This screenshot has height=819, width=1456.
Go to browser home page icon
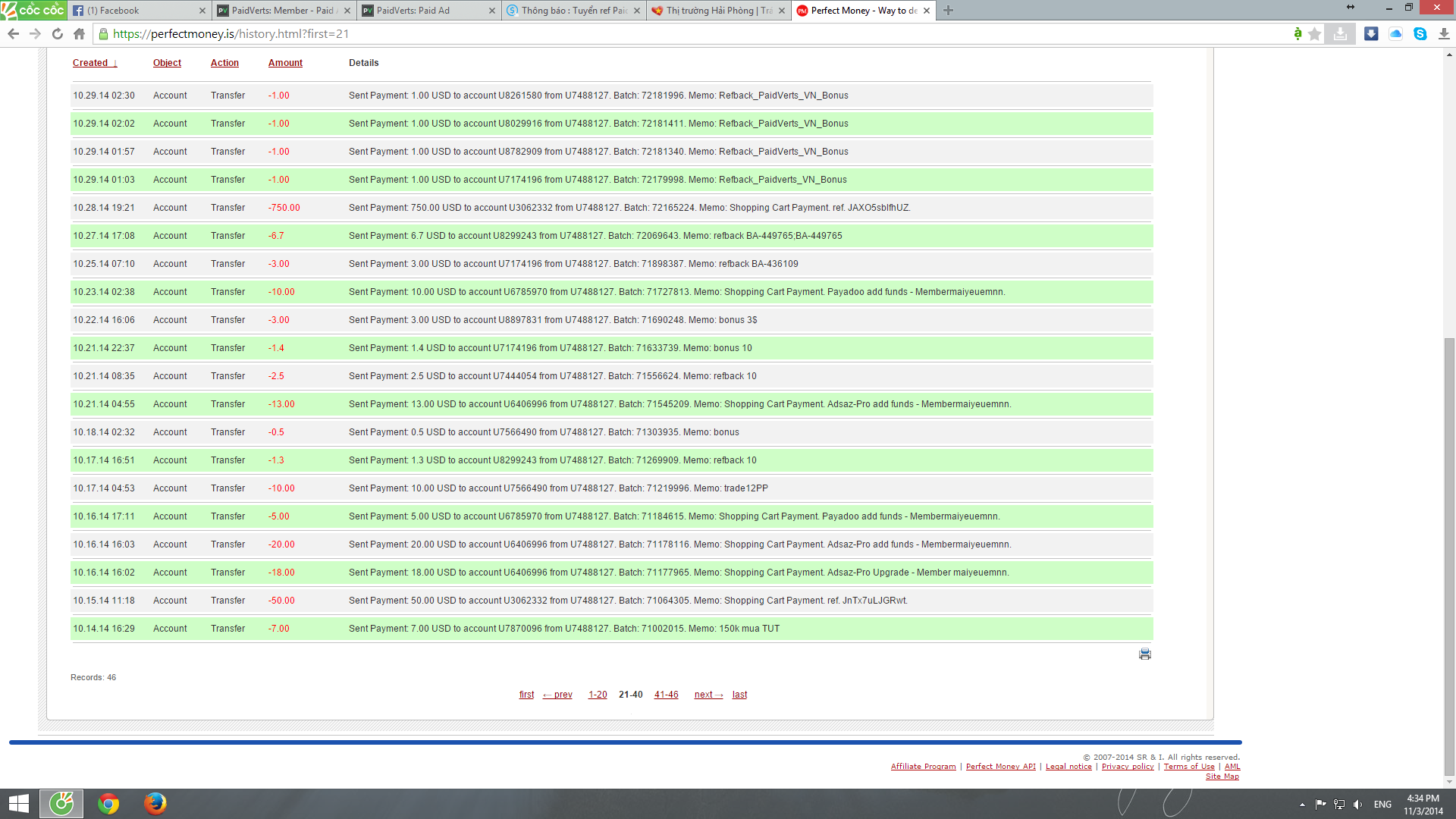pyautogui.click(x=79, y=34)
